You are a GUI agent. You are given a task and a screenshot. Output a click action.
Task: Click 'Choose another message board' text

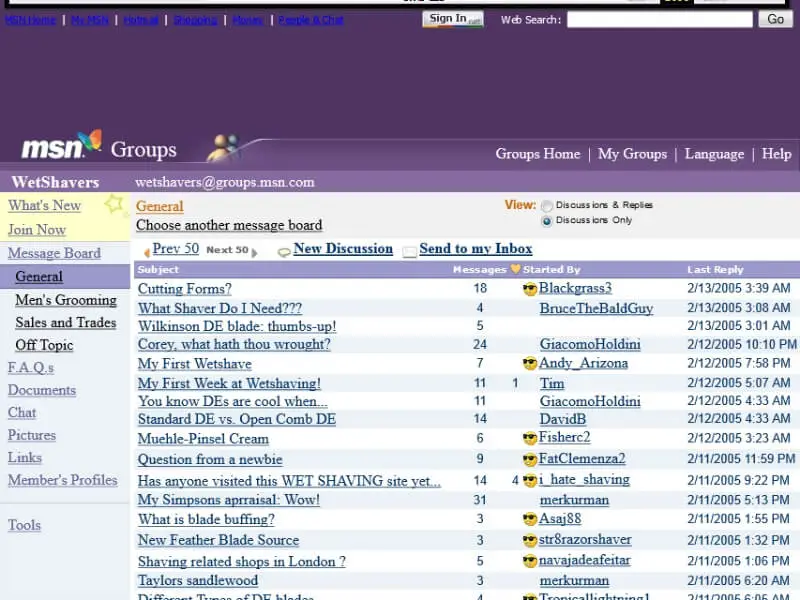tap(229, 225)
